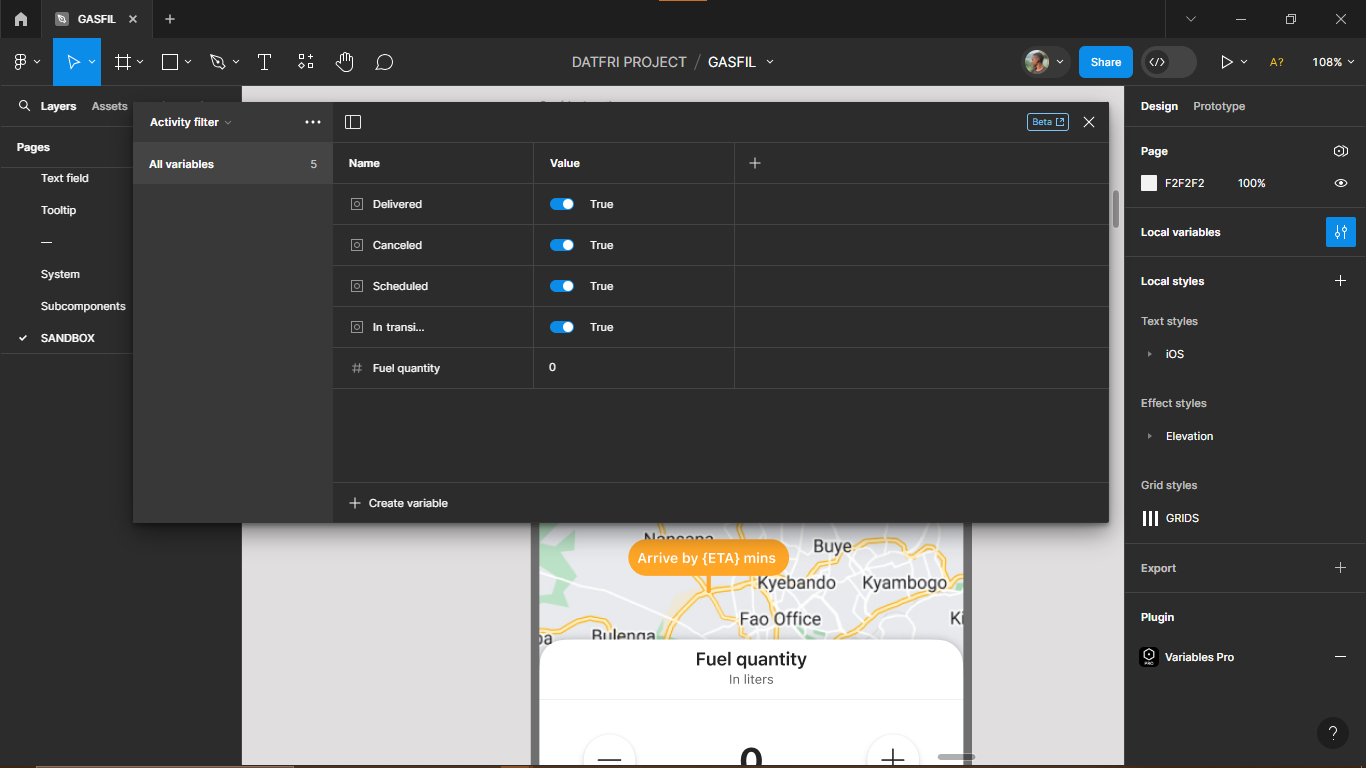Open the Figma main menu icon

20,62
